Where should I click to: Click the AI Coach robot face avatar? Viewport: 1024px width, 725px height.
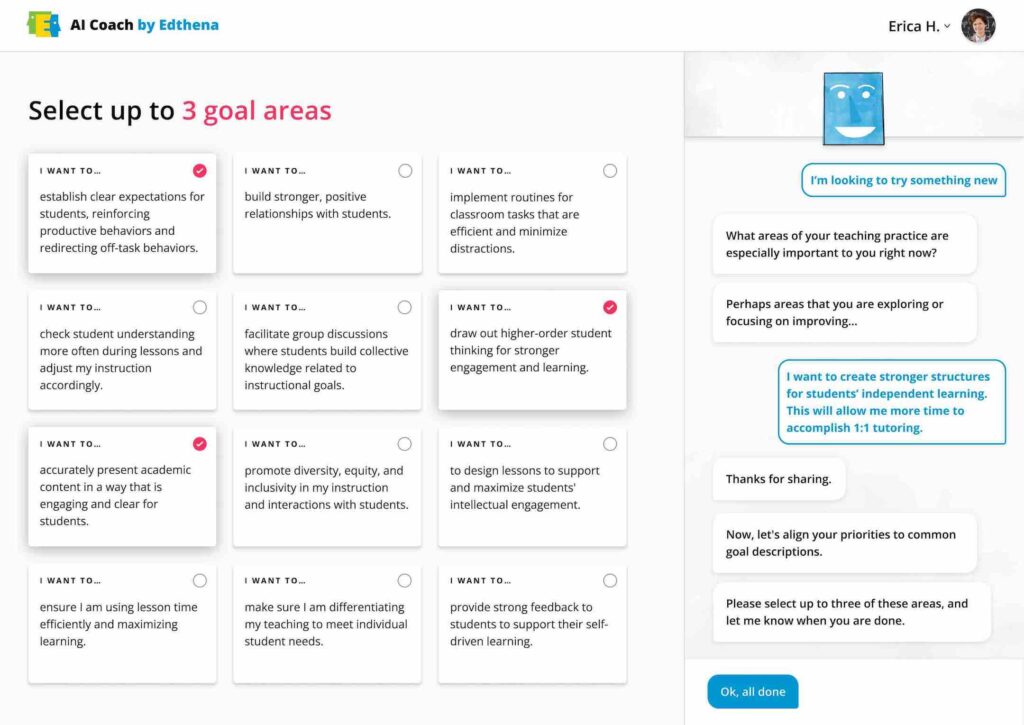(853, 108)
